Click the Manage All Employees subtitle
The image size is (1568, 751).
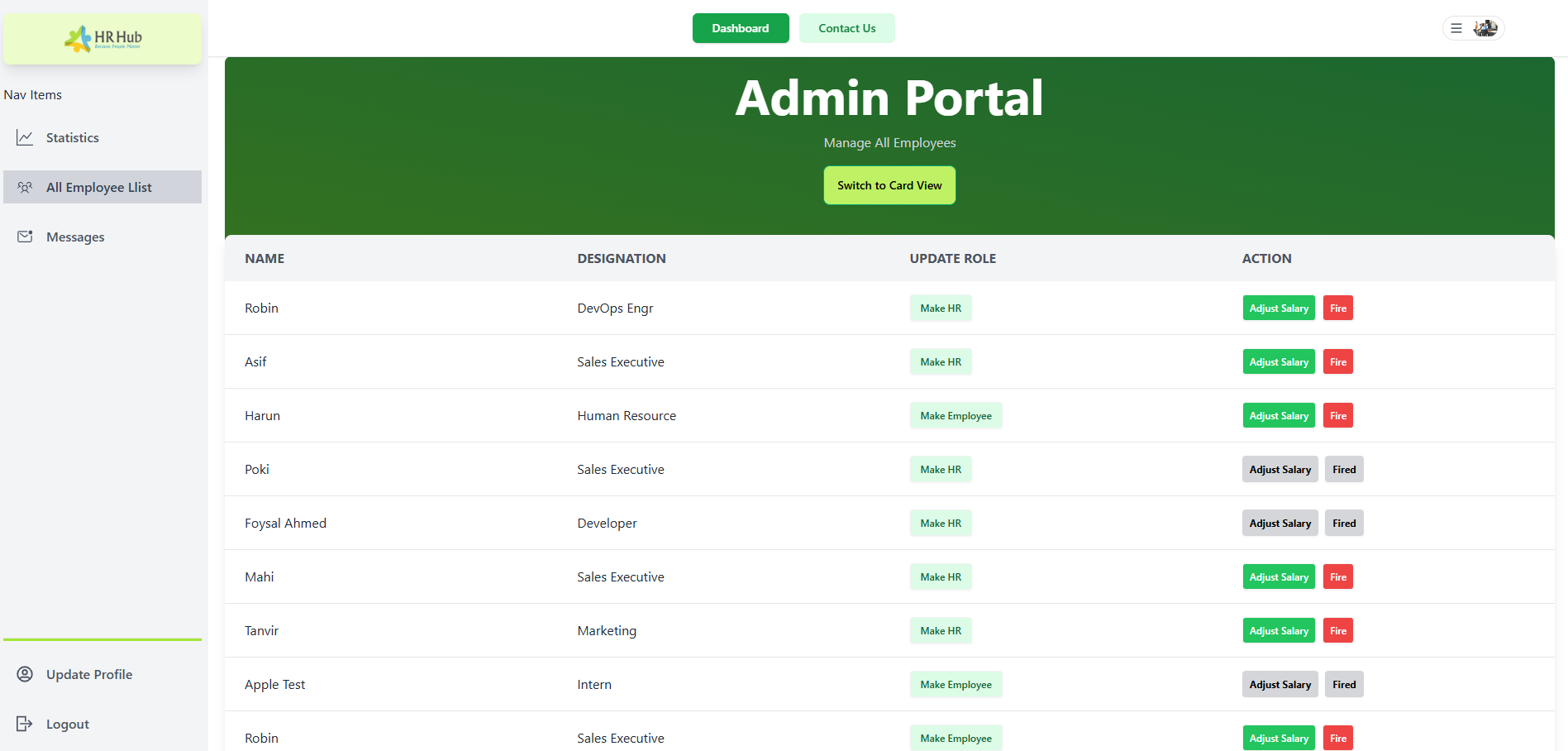click(889, 142)
